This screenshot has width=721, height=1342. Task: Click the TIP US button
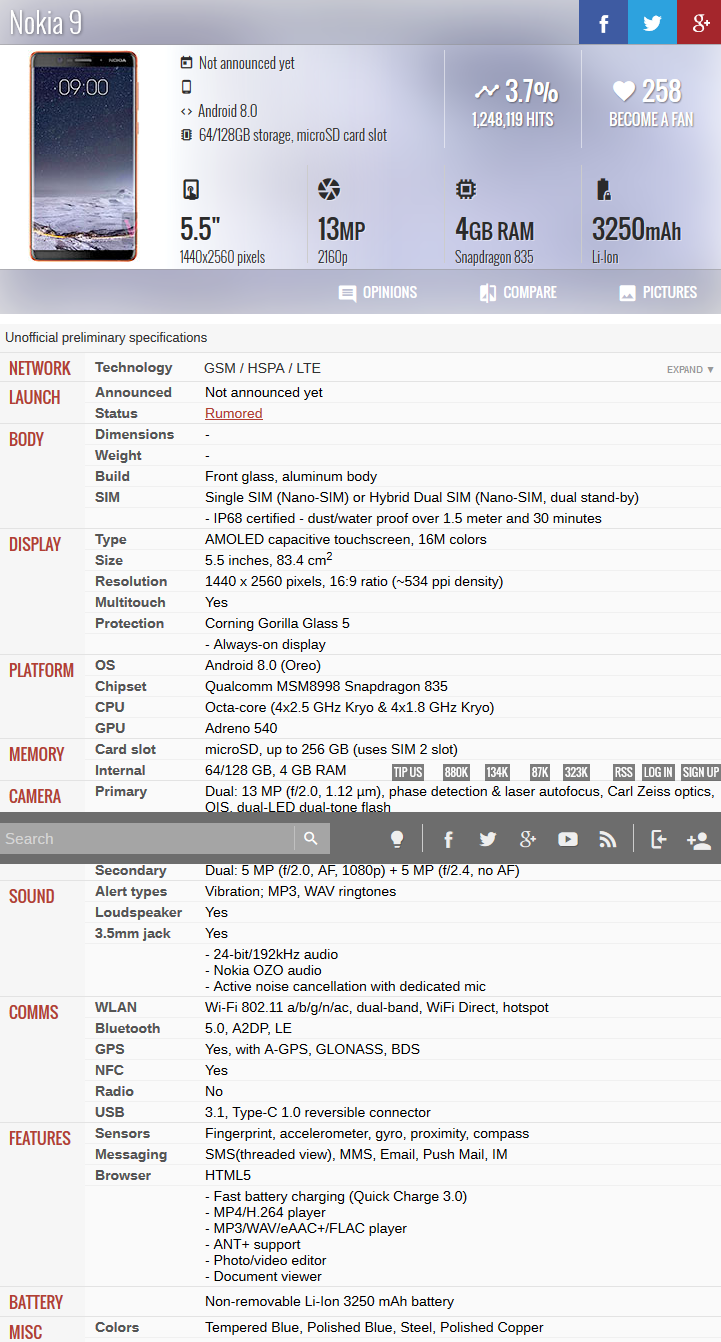click(408, 772)
